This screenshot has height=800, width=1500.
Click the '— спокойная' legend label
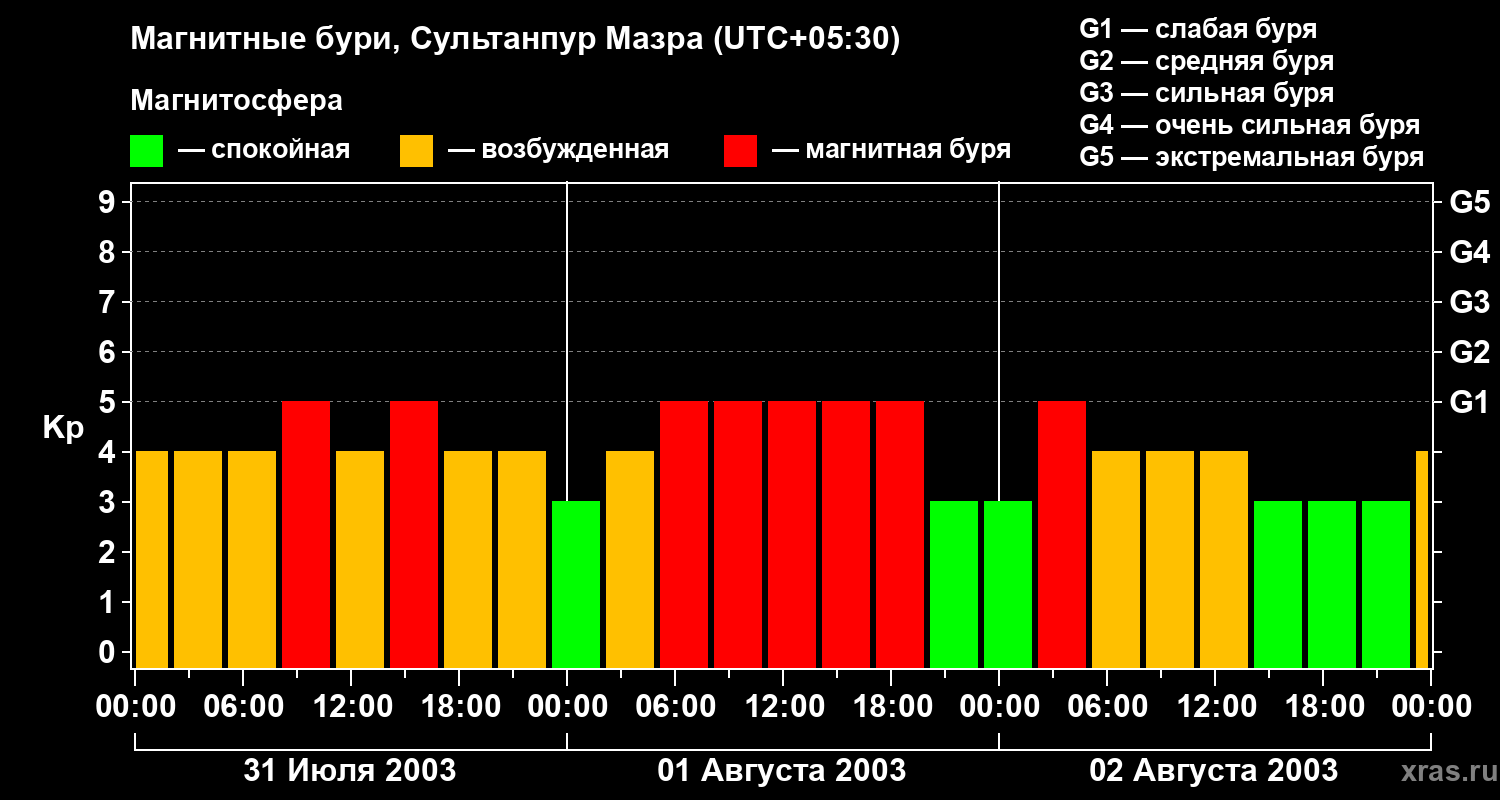point(264,151)
